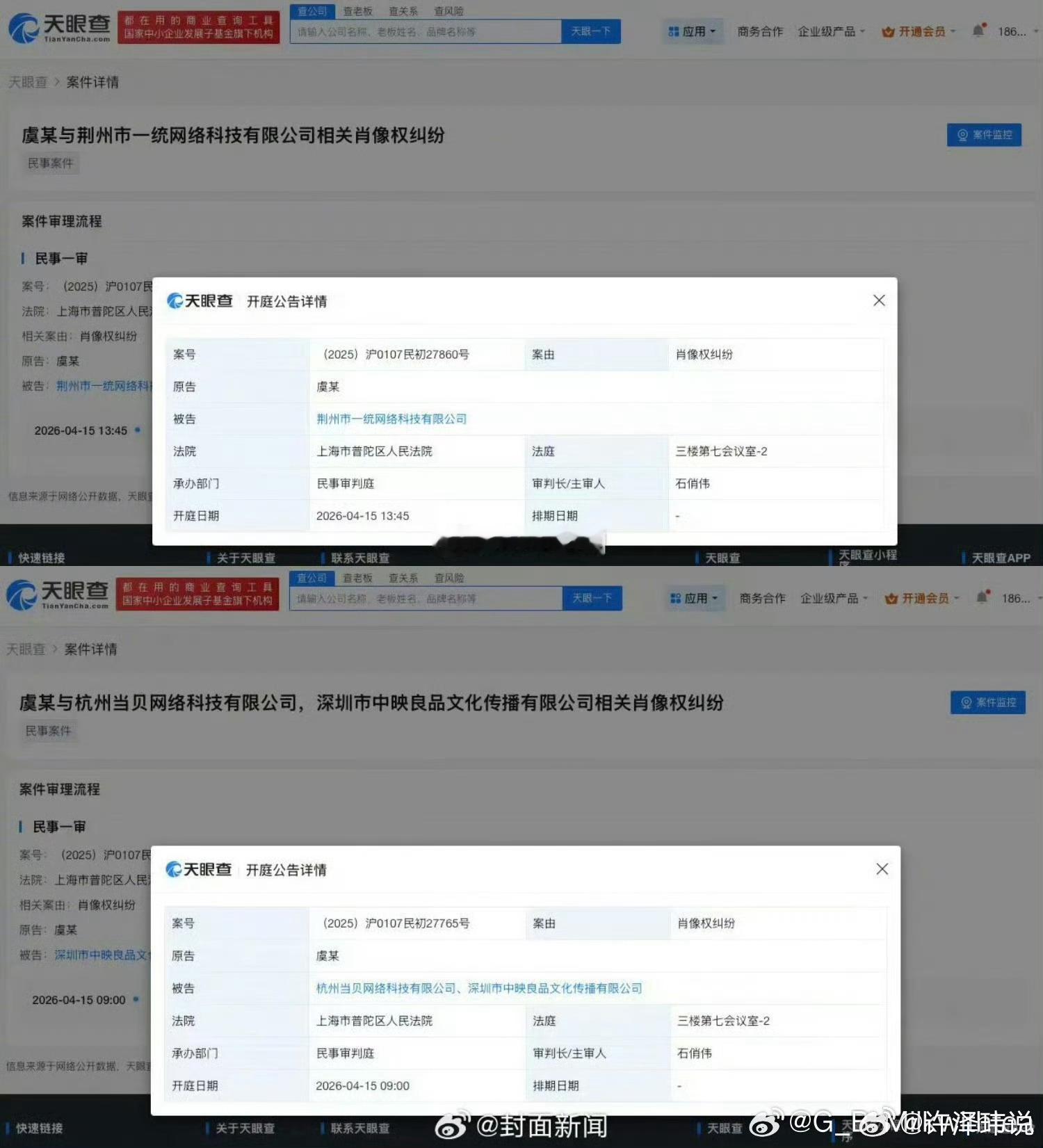Click 天眼查APP footer link below 27860号 dialog
Viewport: 1043px width, 1148px height.
click(x=1001, y=558)
